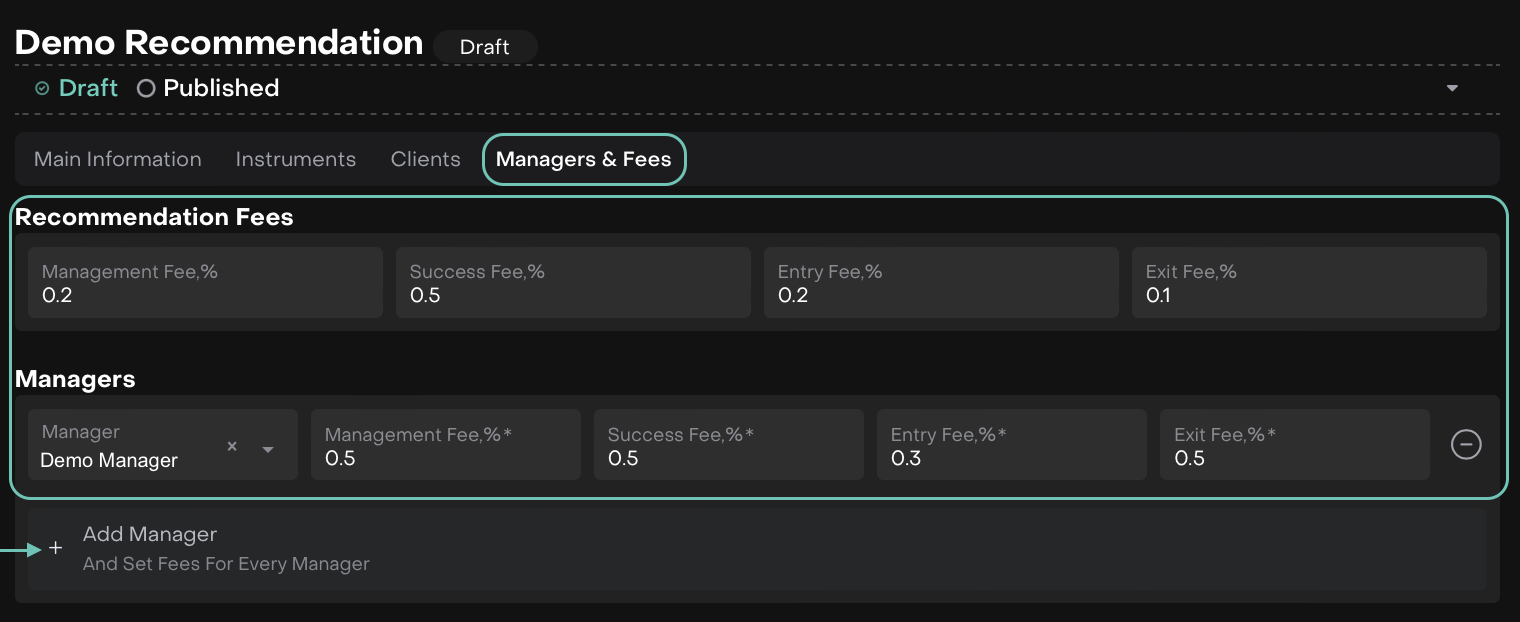Click the recommendation Success Fee field
This screenshot has width=1520, height=622.
(x=573, y=284)
